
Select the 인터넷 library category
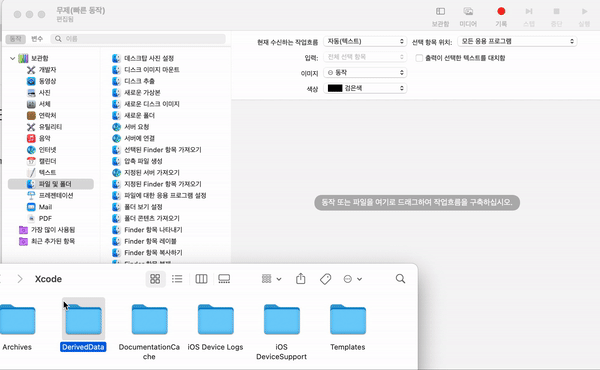47,150
